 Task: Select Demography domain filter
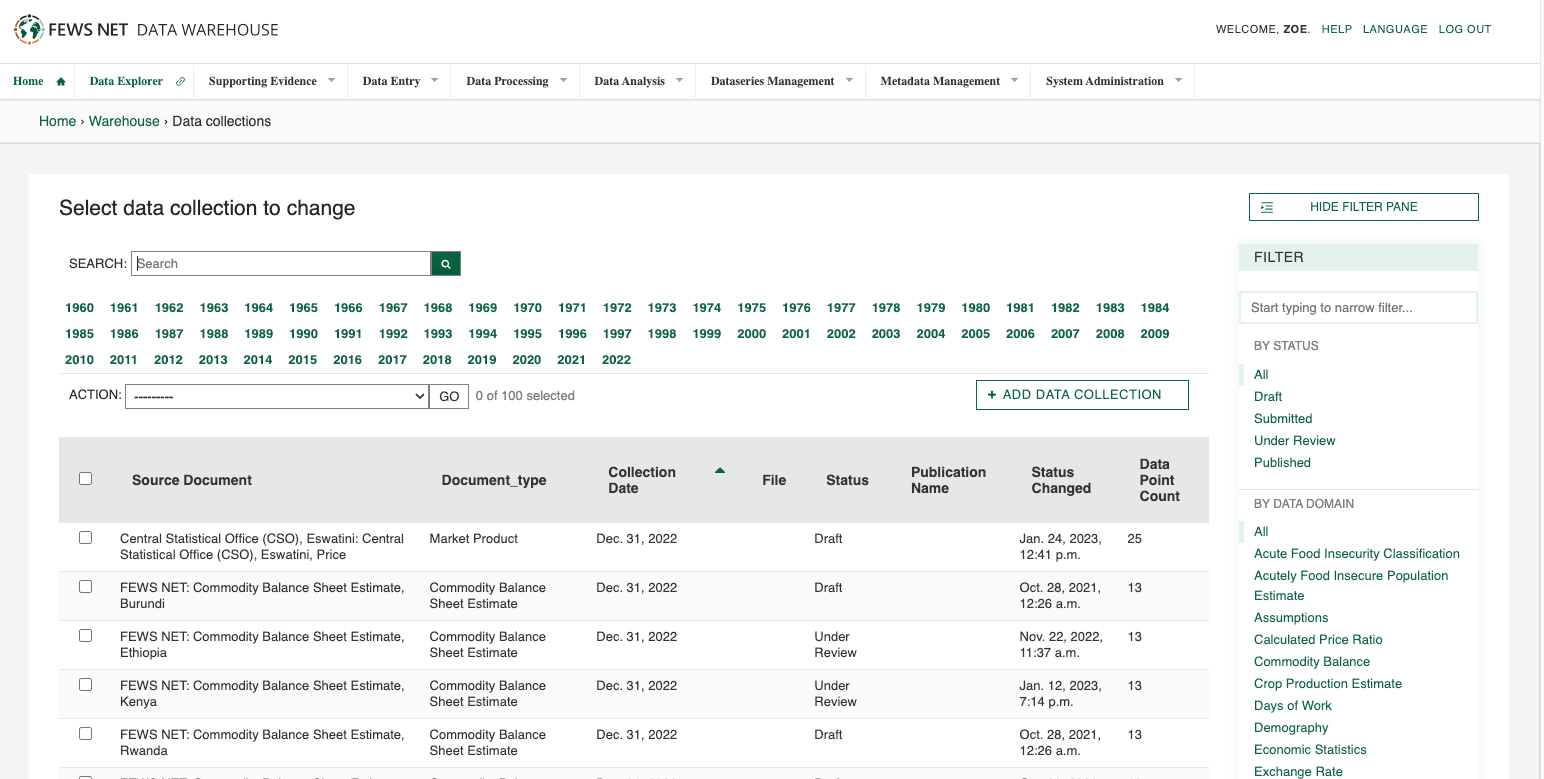[1291, 728]
